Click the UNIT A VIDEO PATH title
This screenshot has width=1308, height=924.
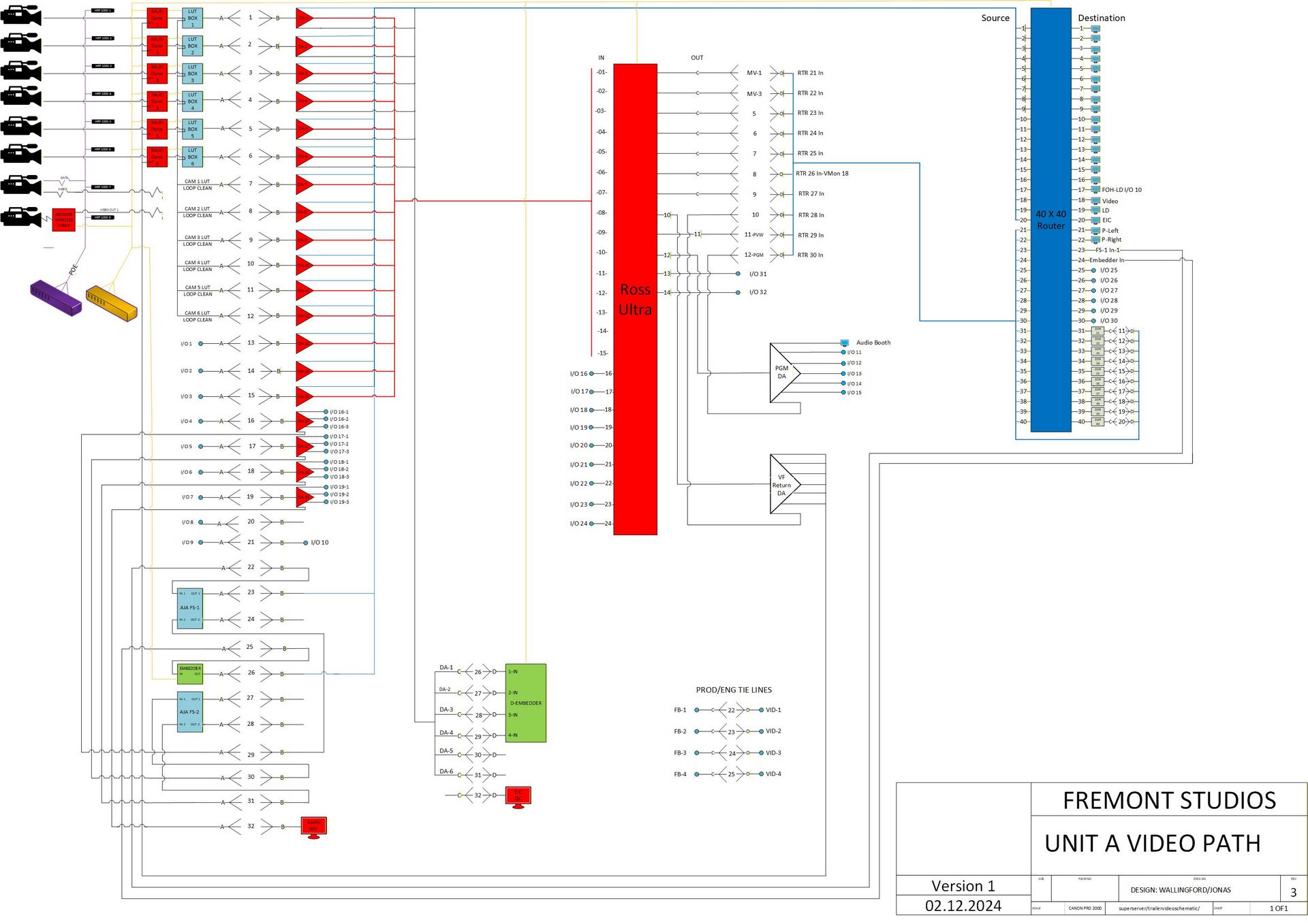point(1152,844)
